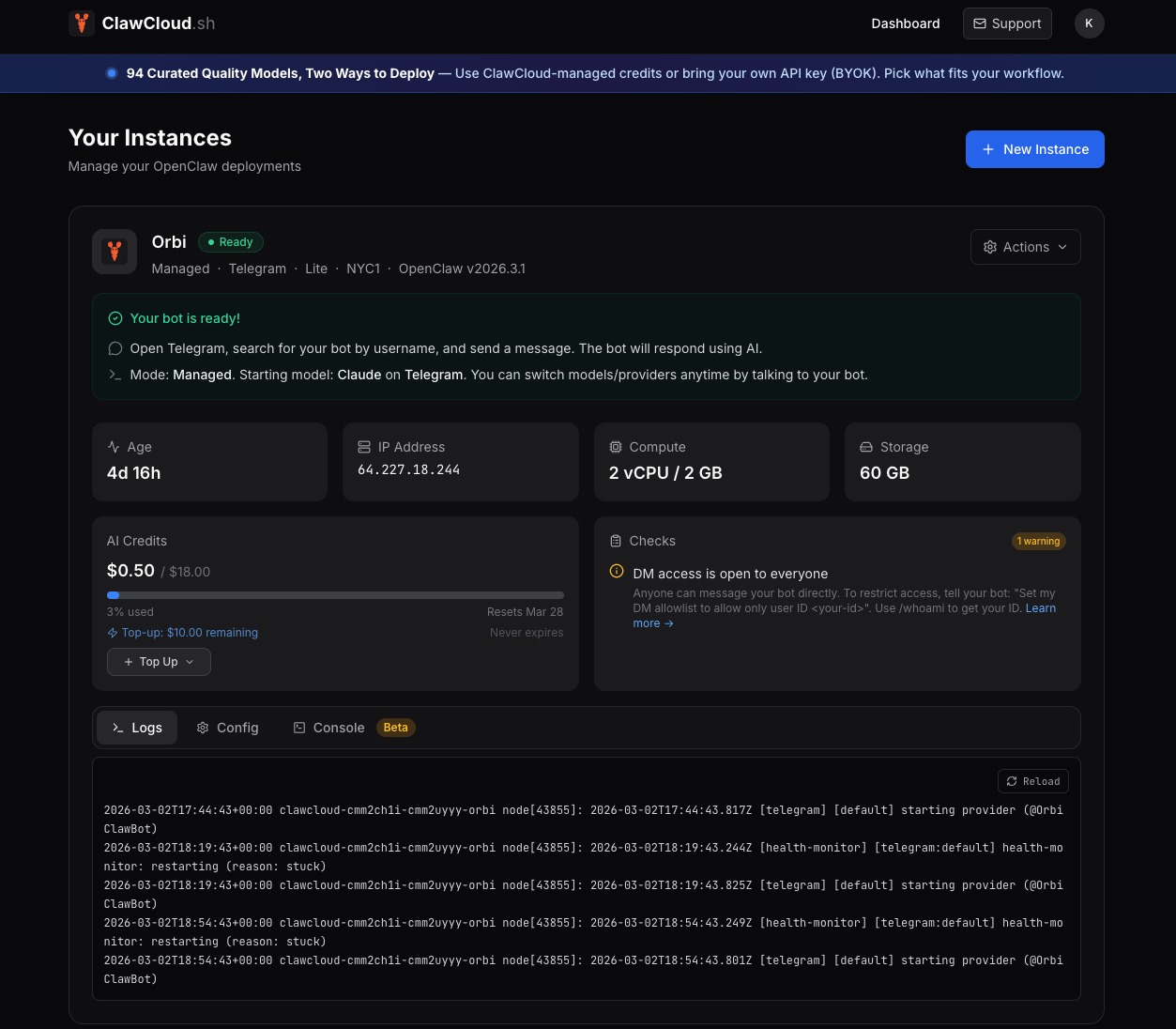Click the ClawCloud lobster logo icon
1176x1029 pixels.
pyautogui.click(x=82, y=23)
